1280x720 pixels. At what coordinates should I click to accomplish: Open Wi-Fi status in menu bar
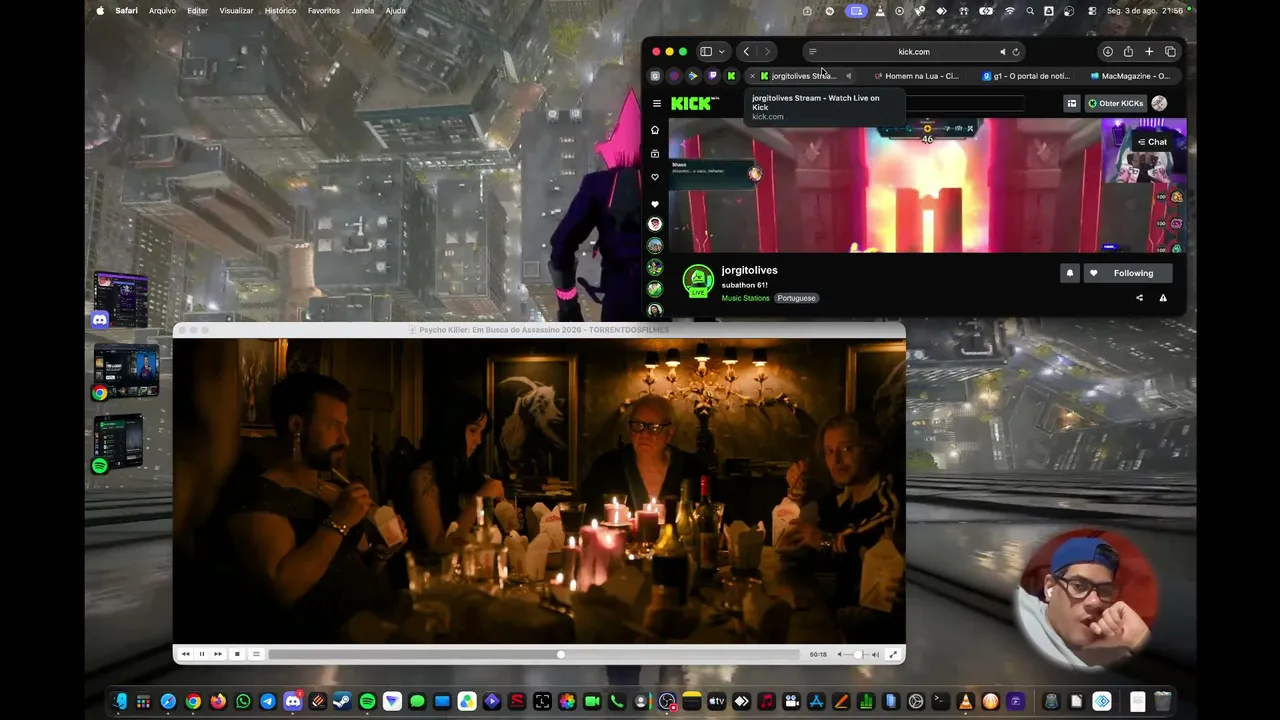(x=1009, y=11)
